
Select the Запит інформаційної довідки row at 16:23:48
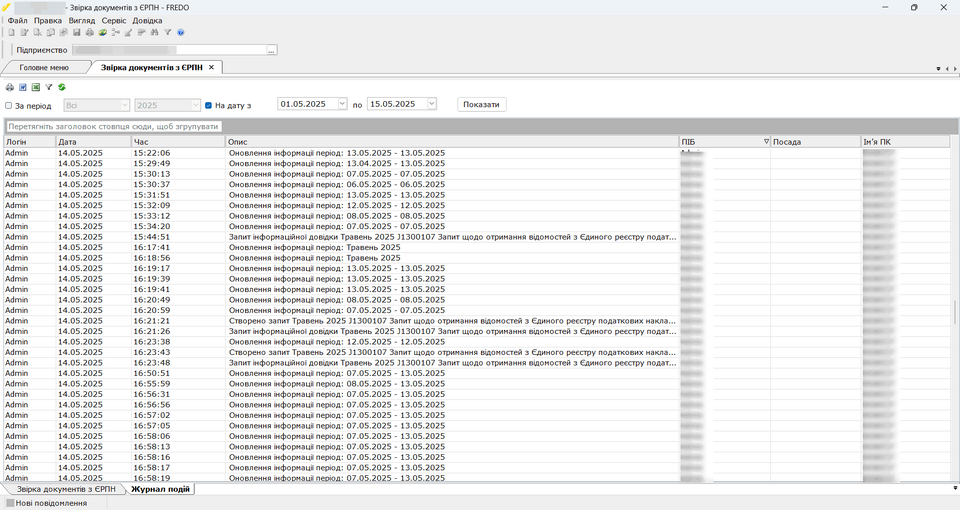pos(476,362)
